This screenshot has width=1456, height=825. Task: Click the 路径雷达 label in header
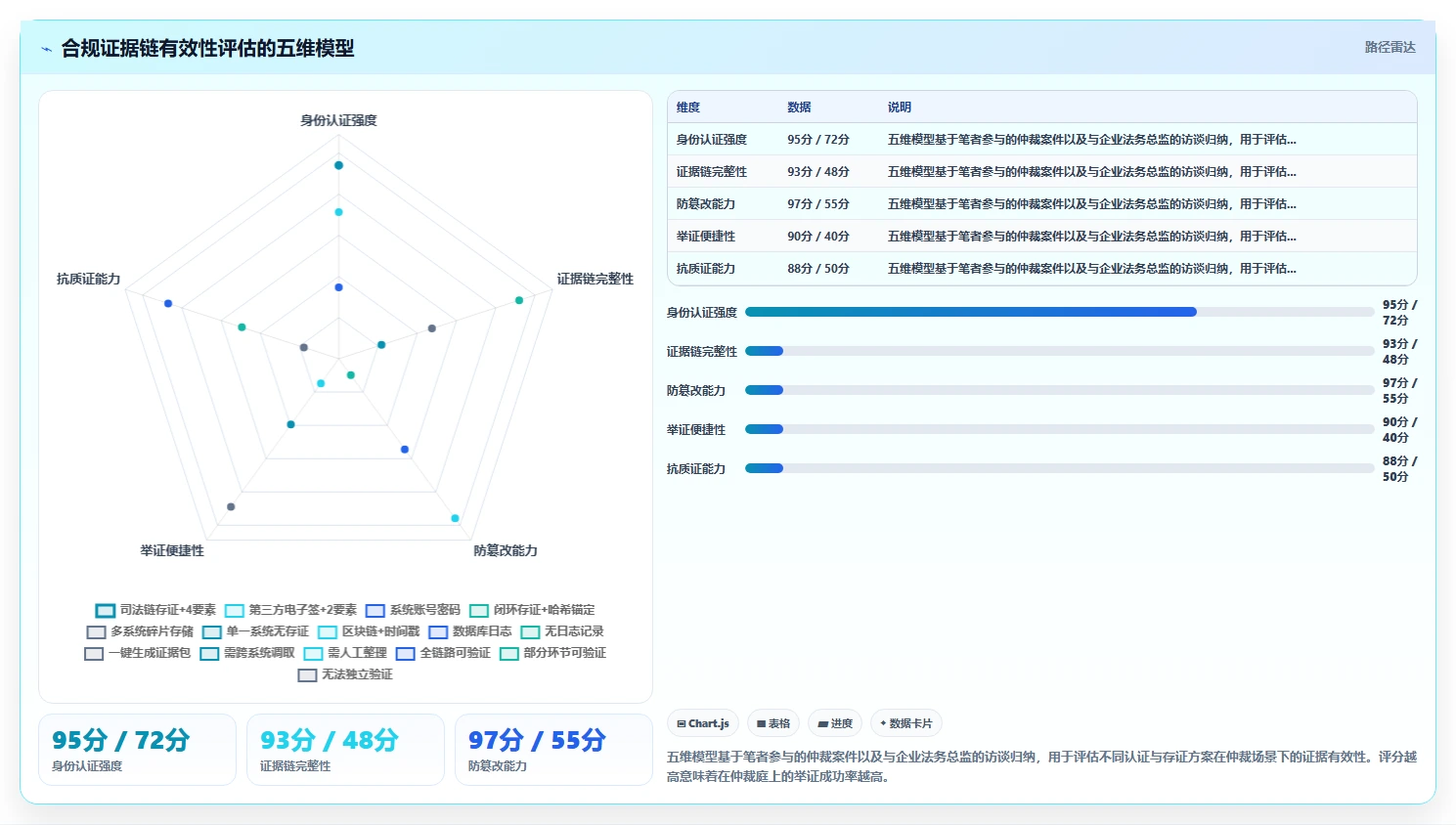tap(1390, 47)
